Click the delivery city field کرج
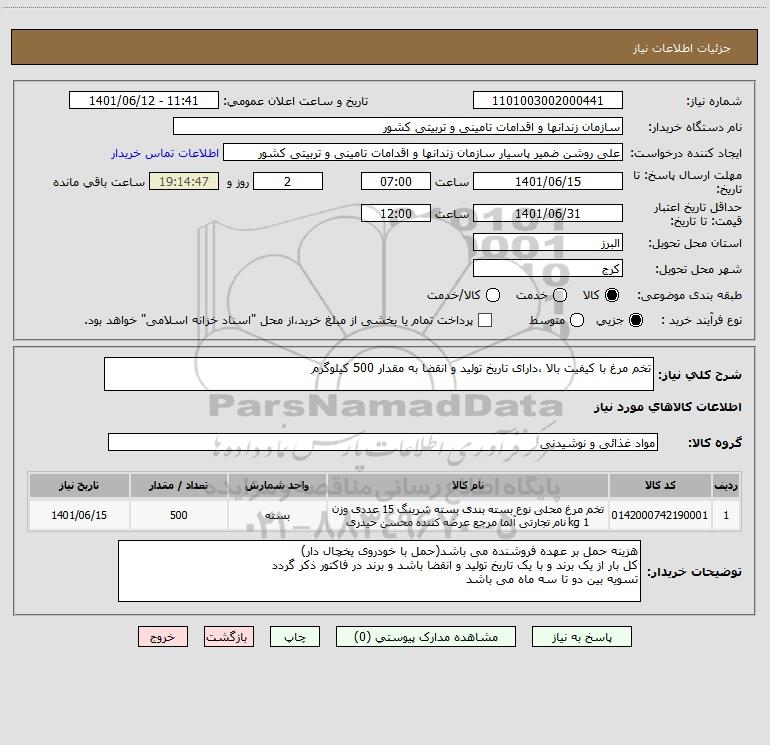This screenshot has width=770, height=745. 548,268
